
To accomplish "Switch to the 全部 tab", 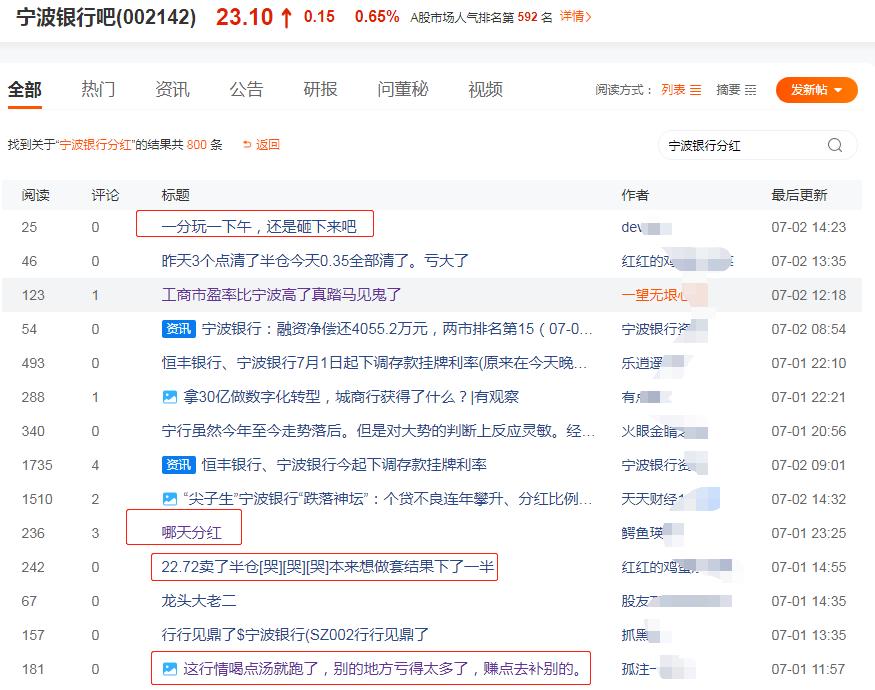I will click(25, 89).
